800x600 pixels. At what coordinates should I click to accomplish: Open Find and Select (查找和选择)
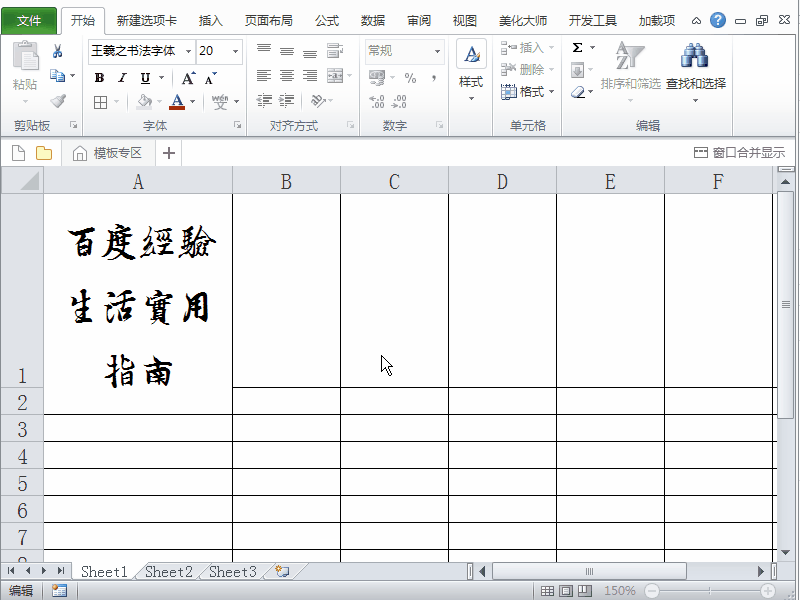(696, 71)
